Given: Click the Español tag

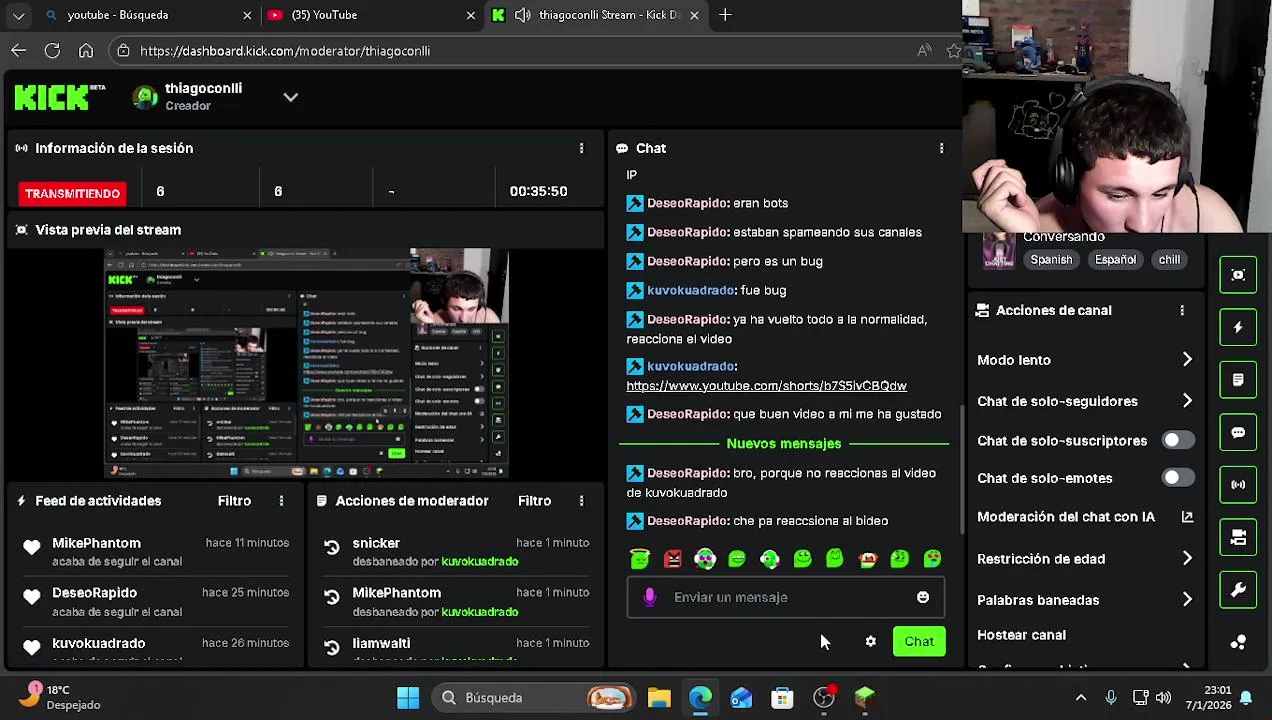Looking at the screenshot, I should point(1115,260).
